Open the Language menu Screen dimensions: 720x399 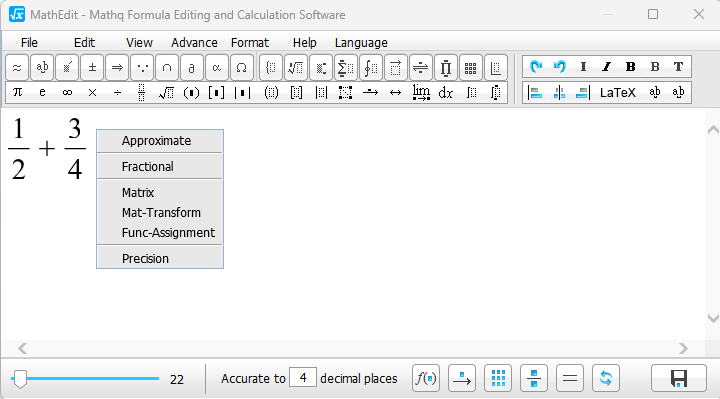[361, 43]
